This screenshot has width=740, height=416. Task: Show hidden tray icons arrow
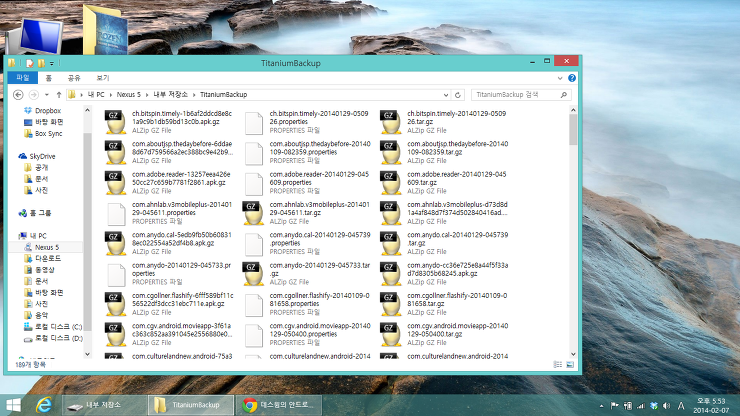[601, 406]
